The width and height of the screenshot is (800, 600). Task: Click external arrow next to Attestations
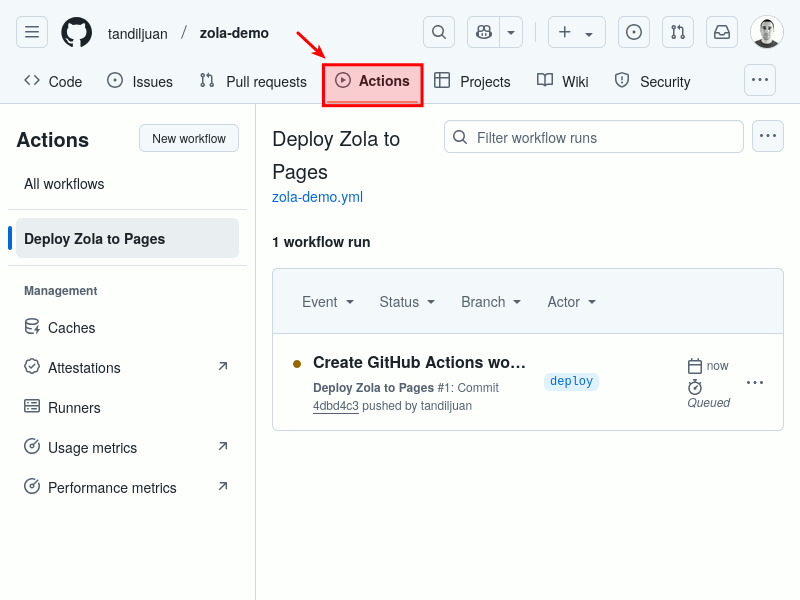click(223, 366)
